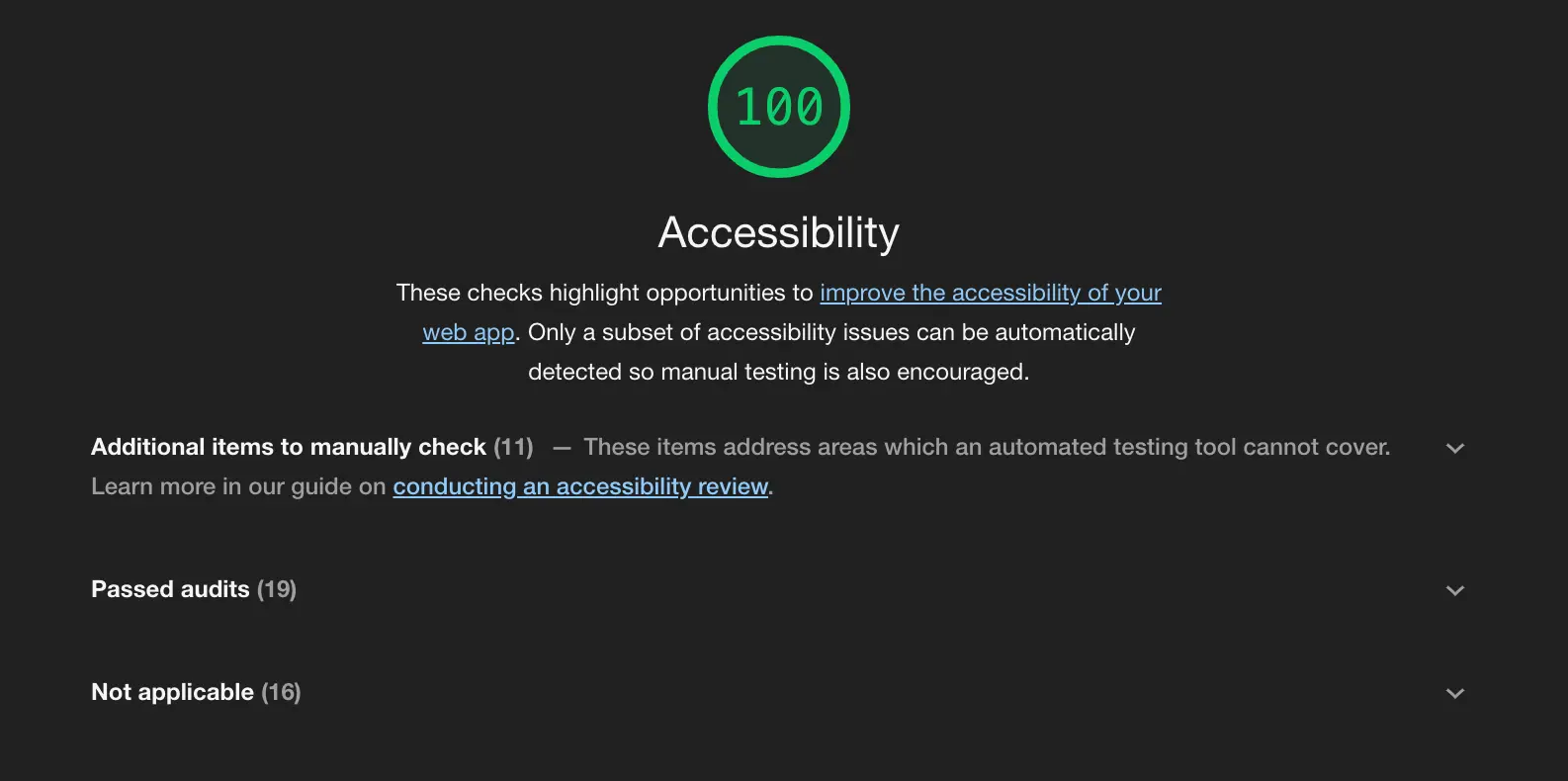
Task: Click the "Not applicable" section title
Action: point(172,692)
